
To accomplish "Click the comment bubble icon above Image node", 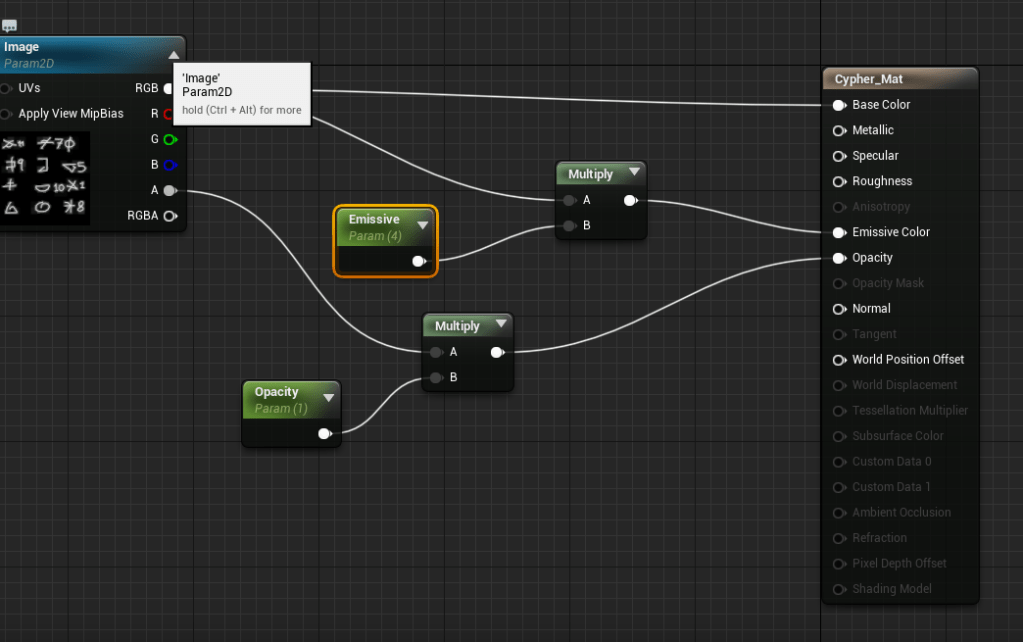I will (x=9, y=26).
